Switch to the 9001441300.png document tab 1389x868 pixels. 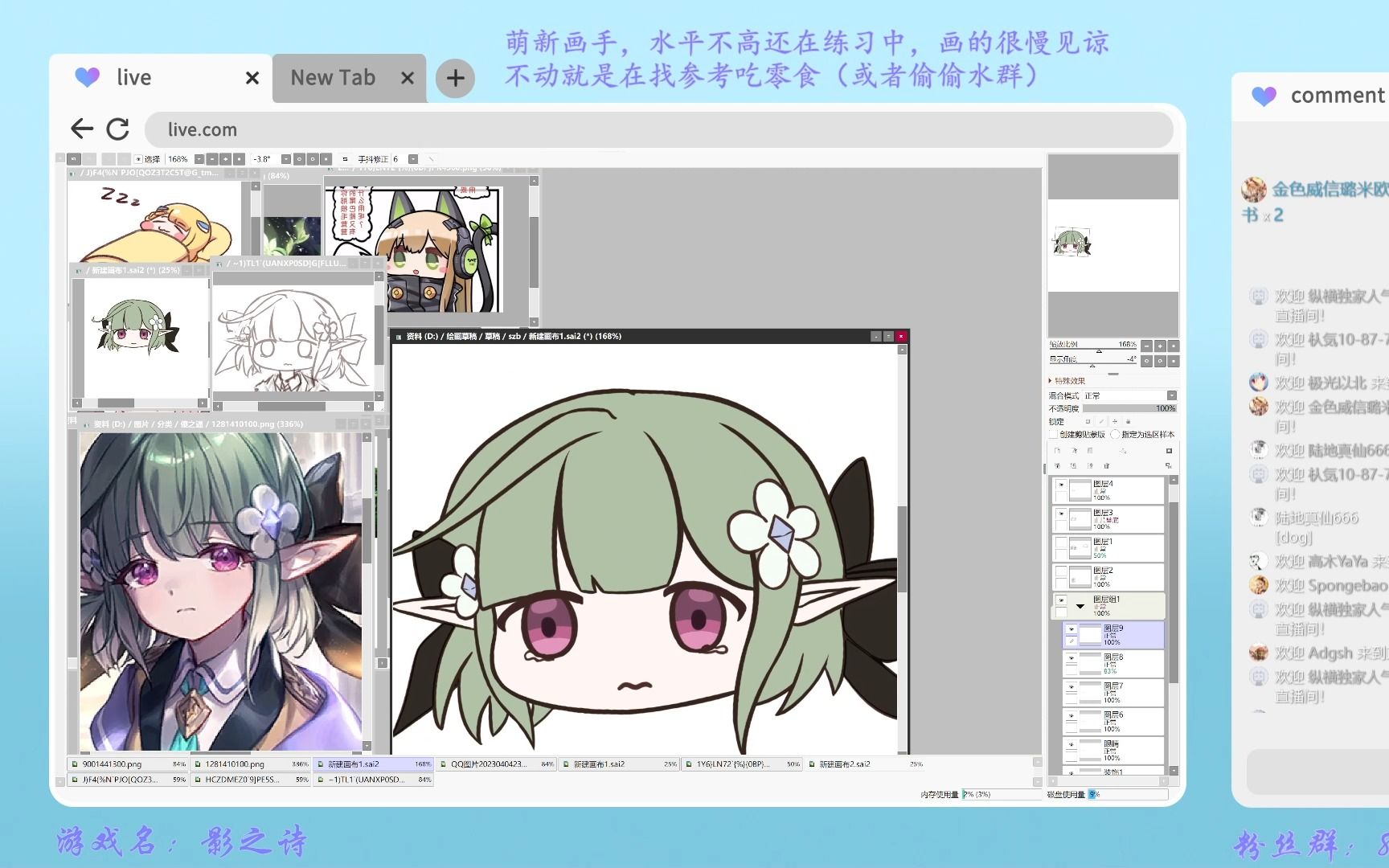coord(128,764)
